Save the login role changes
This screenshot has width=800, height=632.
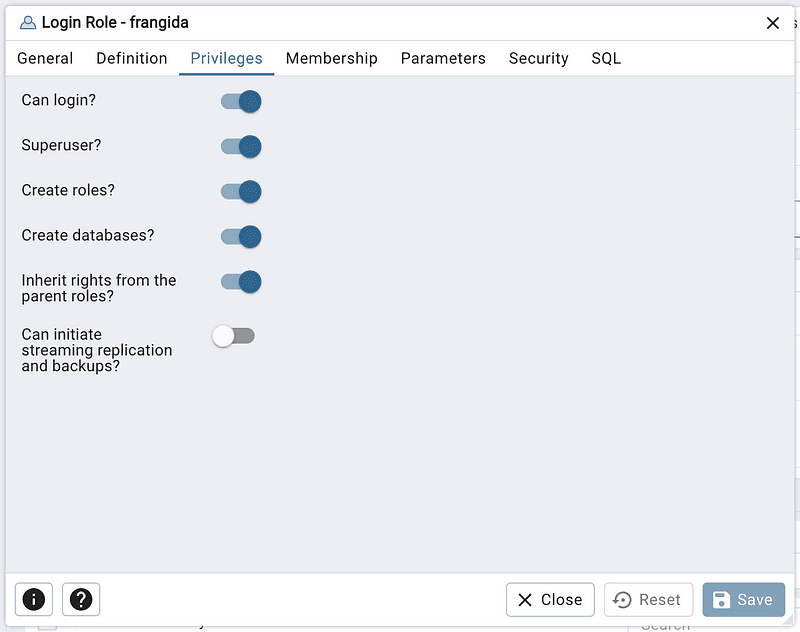743,599
